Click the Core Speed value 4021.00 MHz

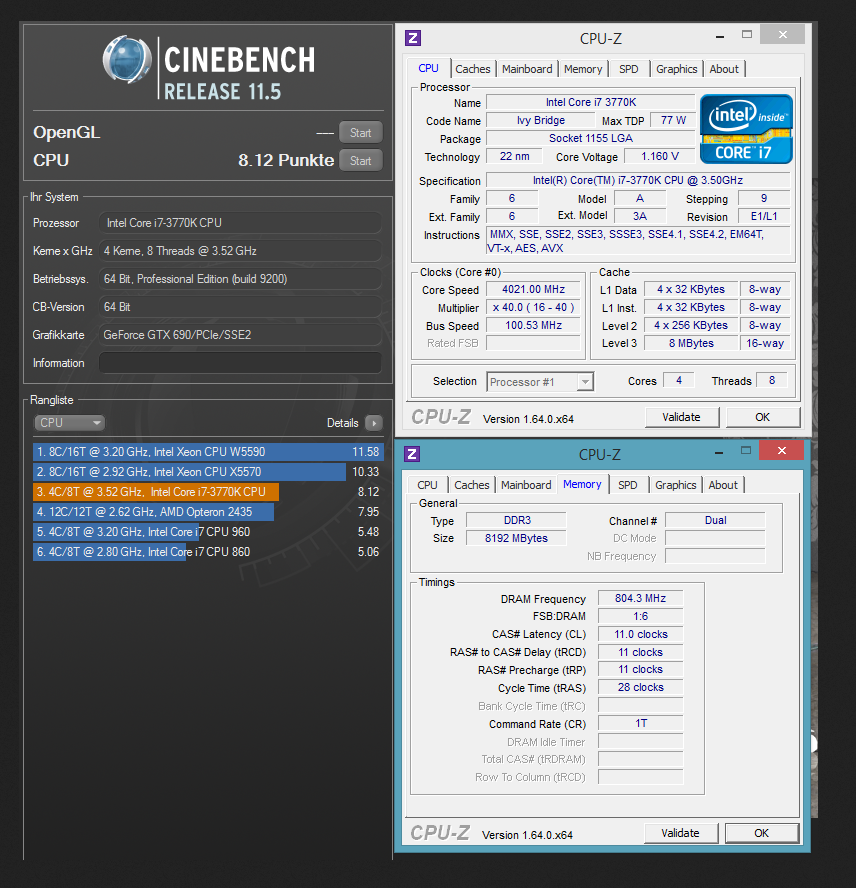click(533, 289)
